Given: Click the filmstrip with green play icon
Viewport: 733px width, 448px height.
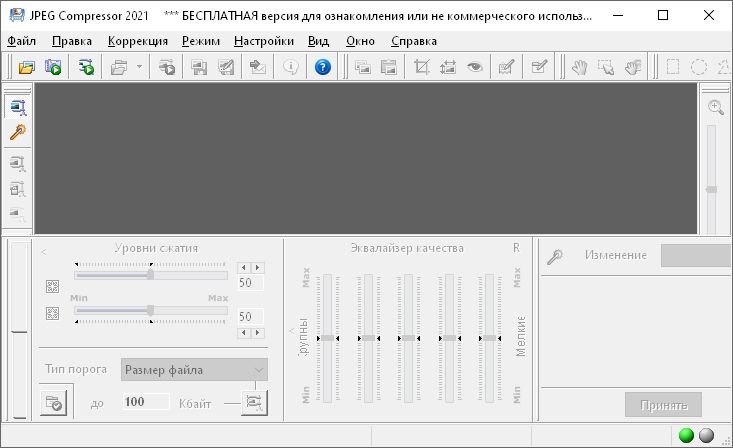Looking at the screenshot, I should [53, 67].
